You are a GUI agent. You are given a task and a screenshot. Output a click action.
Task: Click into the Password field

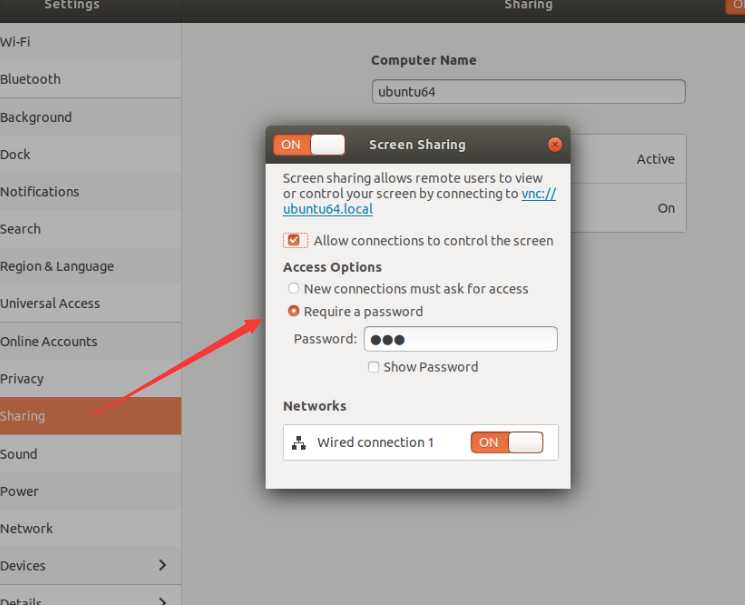pos(460,339)
